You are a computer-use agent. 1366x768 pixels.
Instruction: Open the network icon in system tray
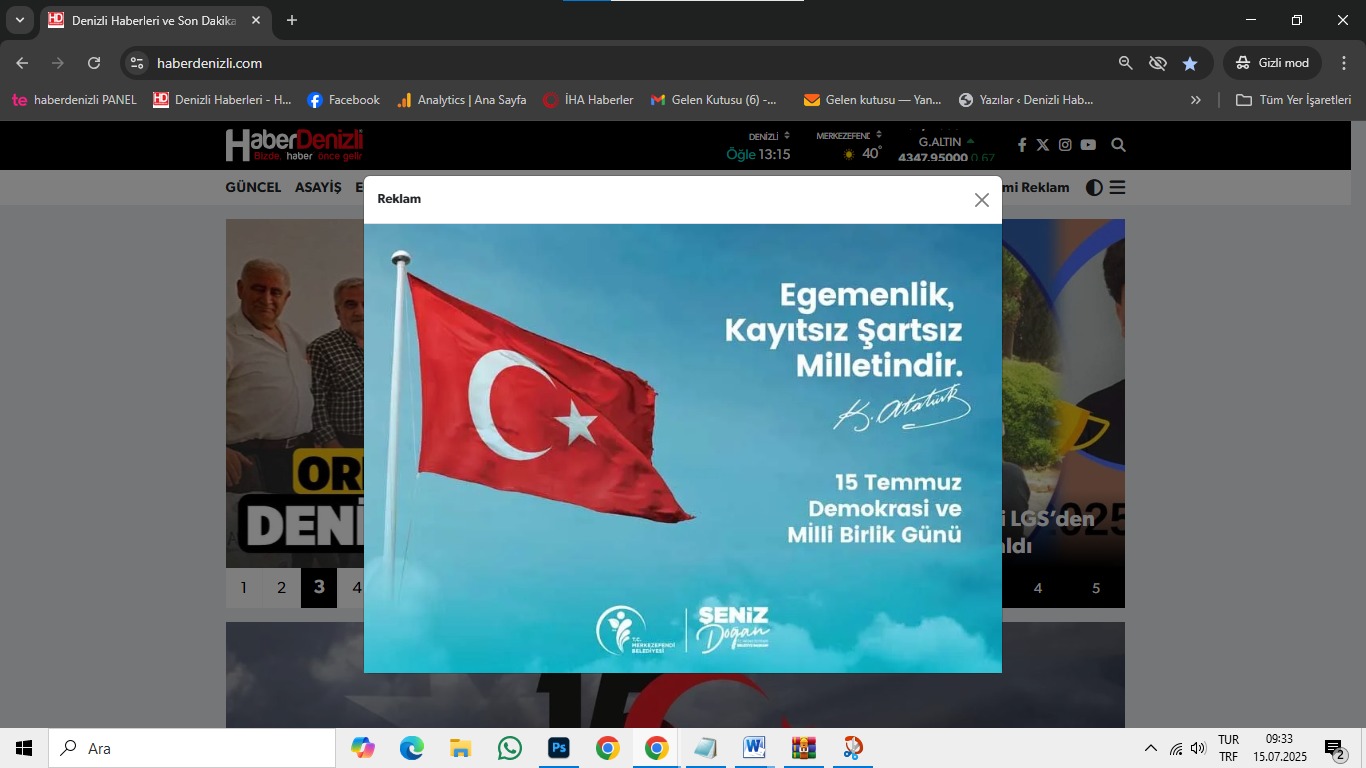pyautogui.click(x=1176, y=748)
